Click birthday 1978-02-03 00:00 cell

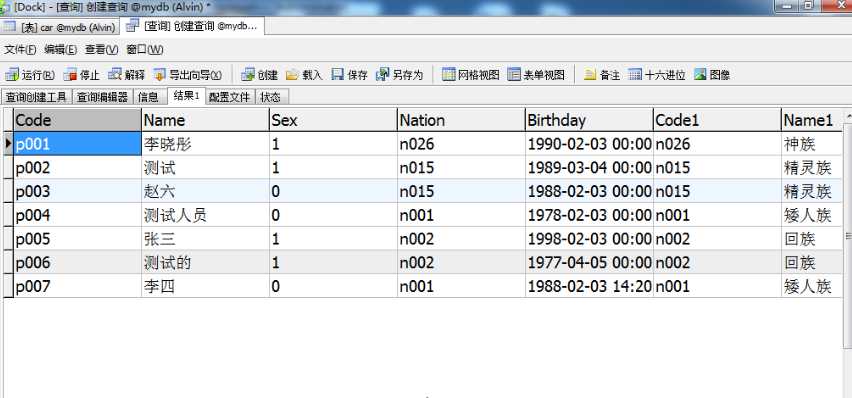(x=589, y=215)
